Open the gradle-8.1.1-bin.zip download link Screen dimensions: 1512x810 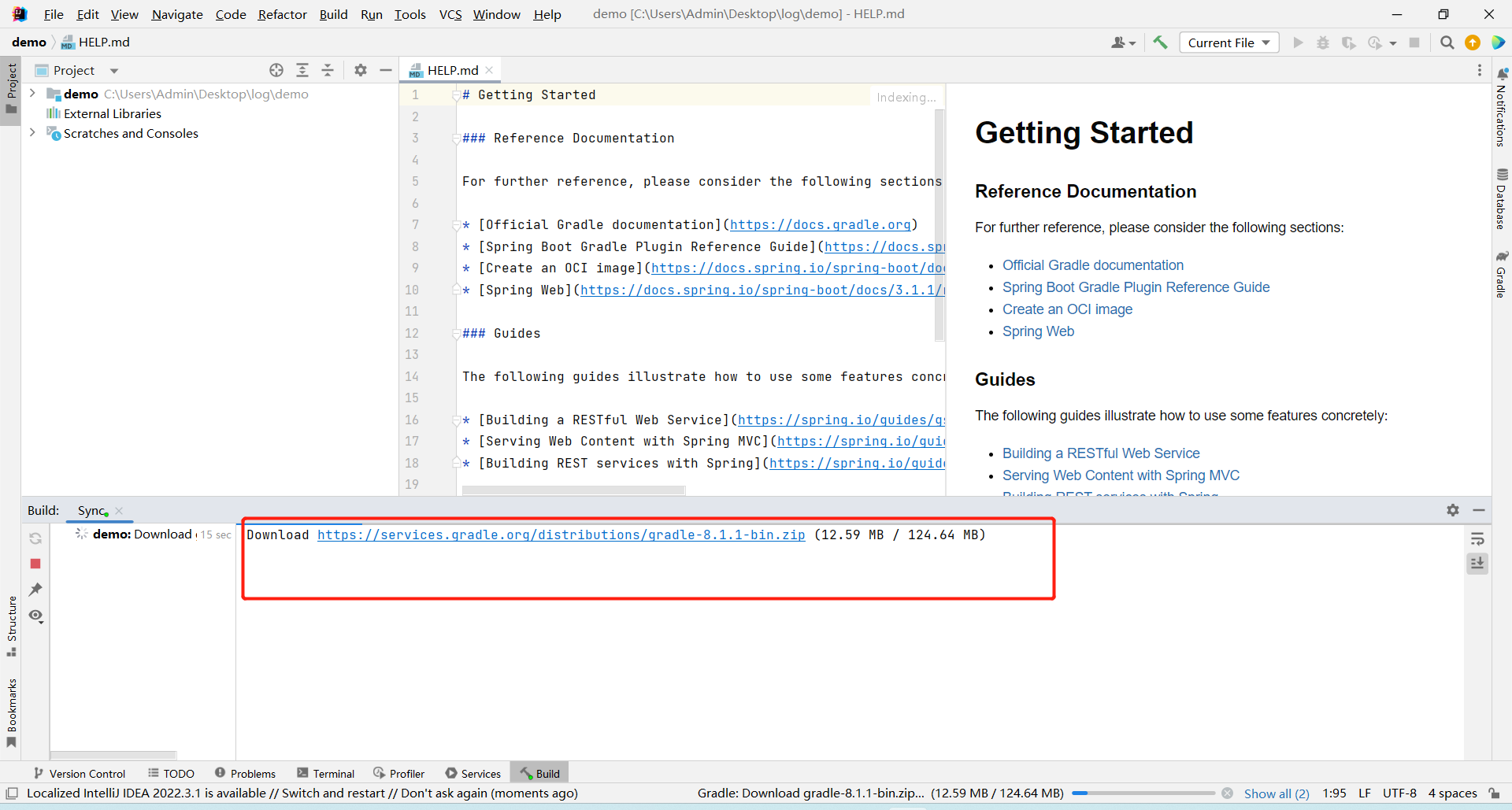click(561, 535)
